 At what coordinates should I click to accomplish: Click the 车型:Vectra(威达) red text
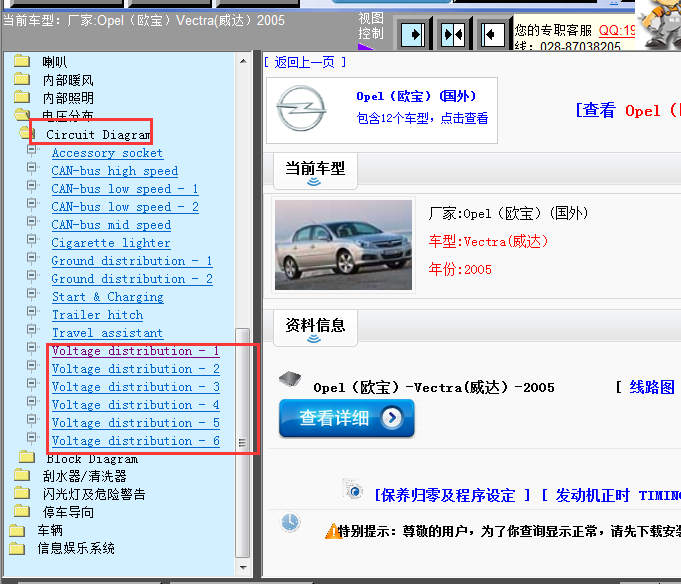488,241
